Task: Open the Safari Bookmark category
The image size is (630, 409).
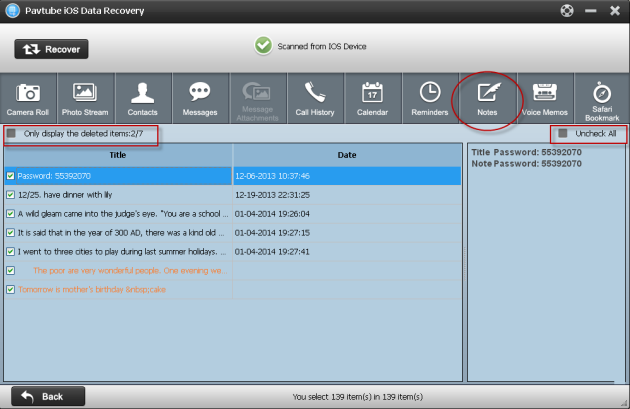Action: tap(602, 98)
